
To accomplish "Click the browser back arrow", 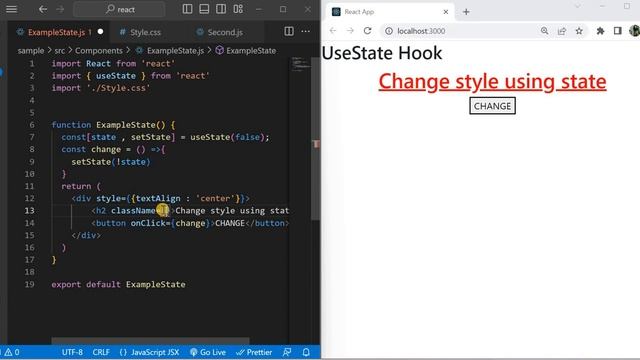I will point(333,31).
